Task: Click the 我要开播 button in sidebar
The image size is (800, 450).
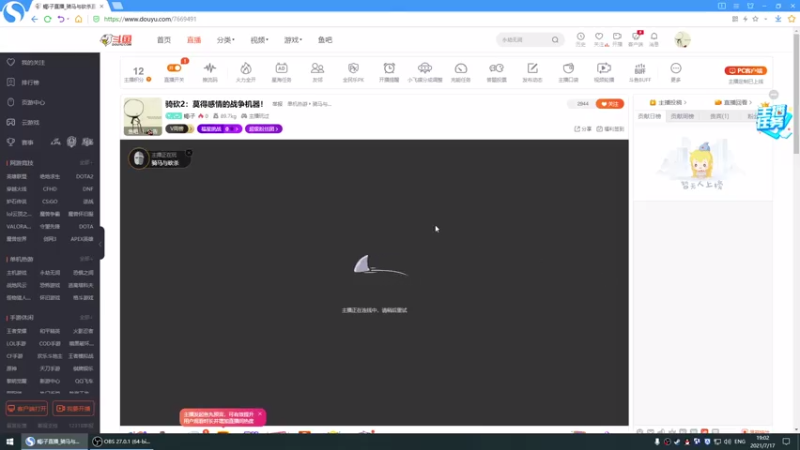Action: (73, 409)
